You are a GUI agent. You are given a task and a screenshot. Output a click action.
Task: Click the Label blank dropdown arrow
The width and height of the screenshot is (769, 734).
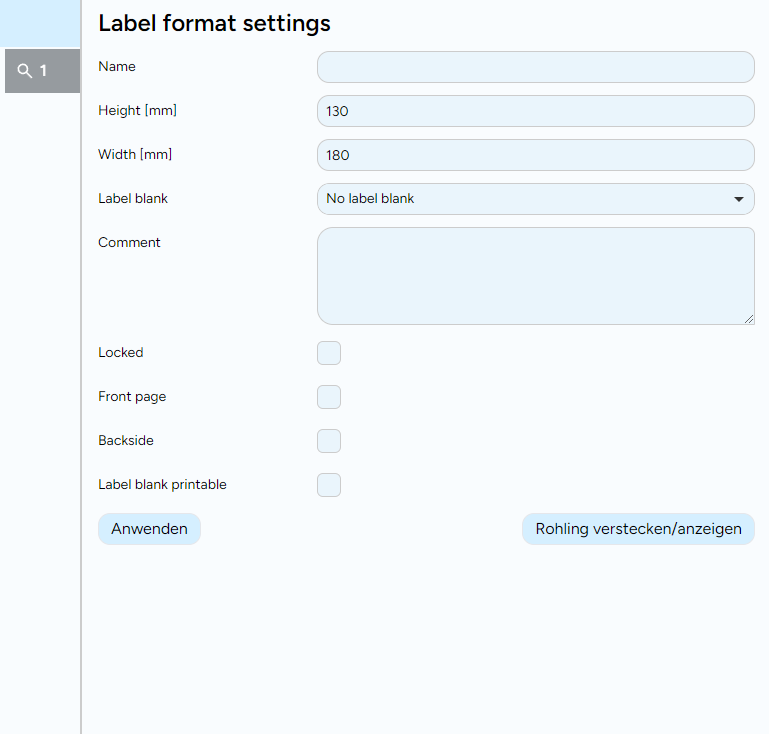739,199
